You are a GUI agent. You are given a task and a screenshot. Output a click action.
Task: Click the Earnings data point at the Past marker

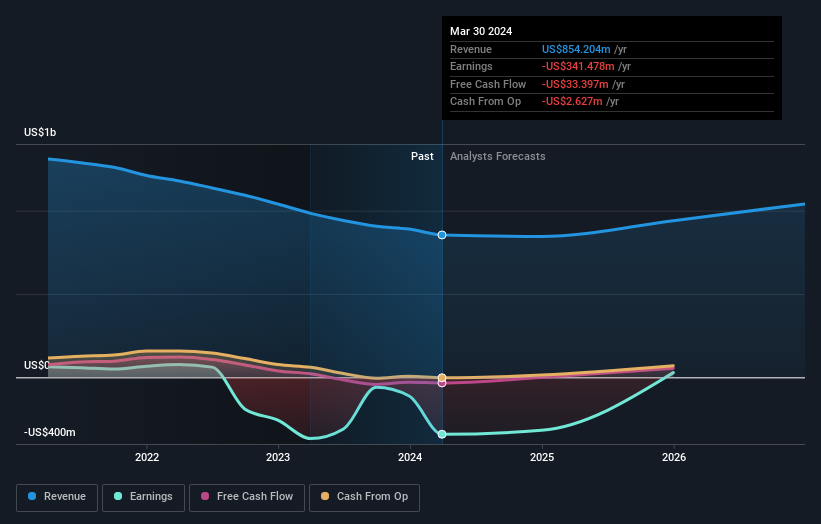tap(442, 434)
